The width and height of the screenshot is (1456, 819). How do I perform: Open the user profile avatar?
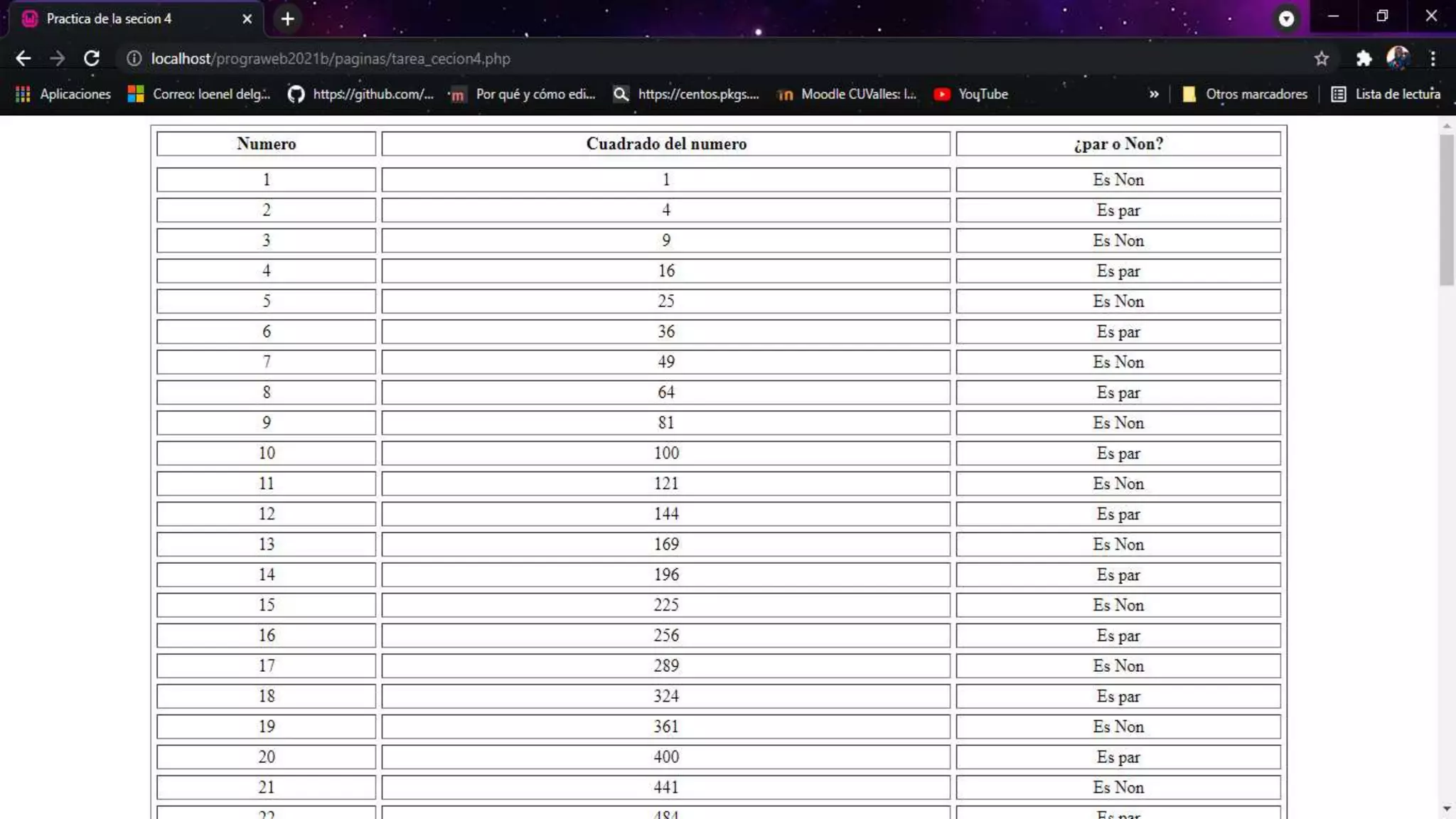pos(1398,58)
